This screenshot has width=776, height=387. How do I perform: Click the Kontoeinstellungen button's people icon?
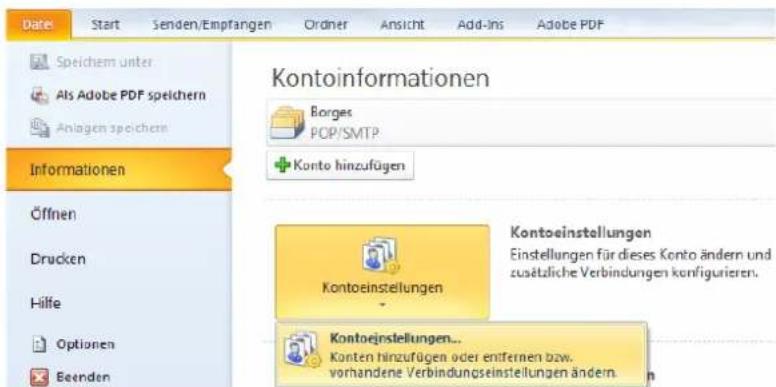[x=381, y=255]
